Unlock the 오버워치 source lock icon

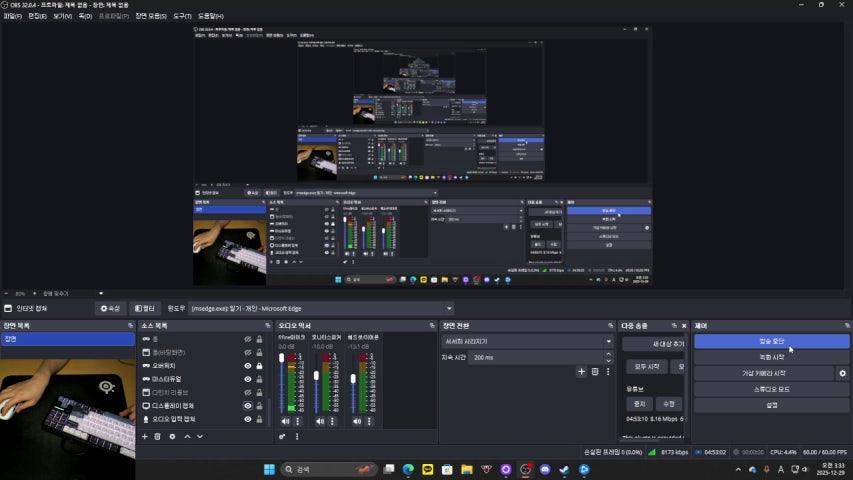pyautogui.click(x=259, y=366)
